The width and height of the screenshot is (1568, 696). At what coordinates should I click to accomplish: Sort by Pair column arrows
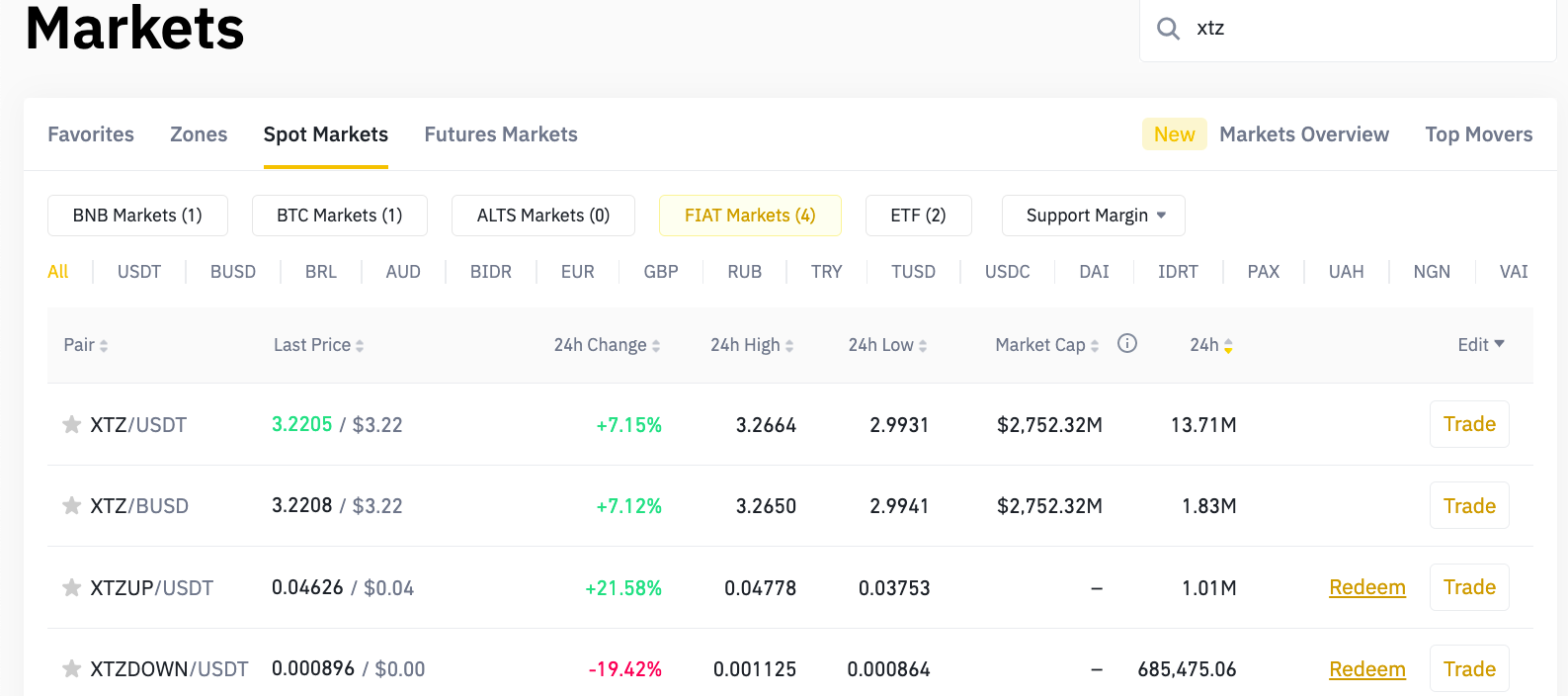tap(104, 346)
